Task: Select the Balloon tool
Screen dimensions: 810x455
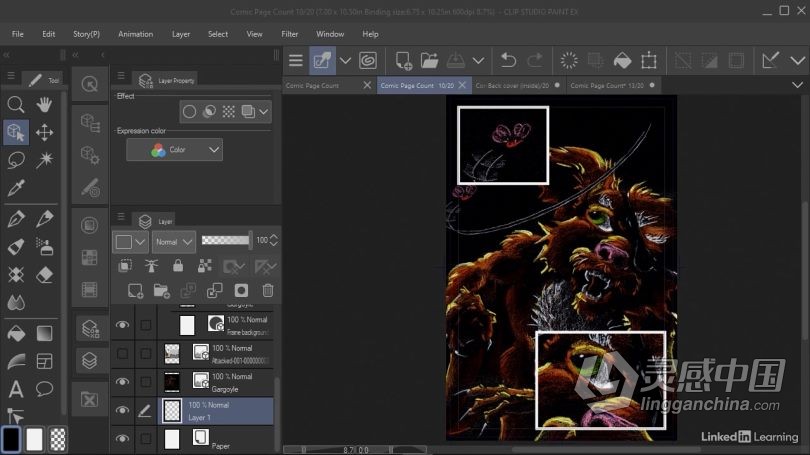Action: pyautogui.click(x=44, y=389)
